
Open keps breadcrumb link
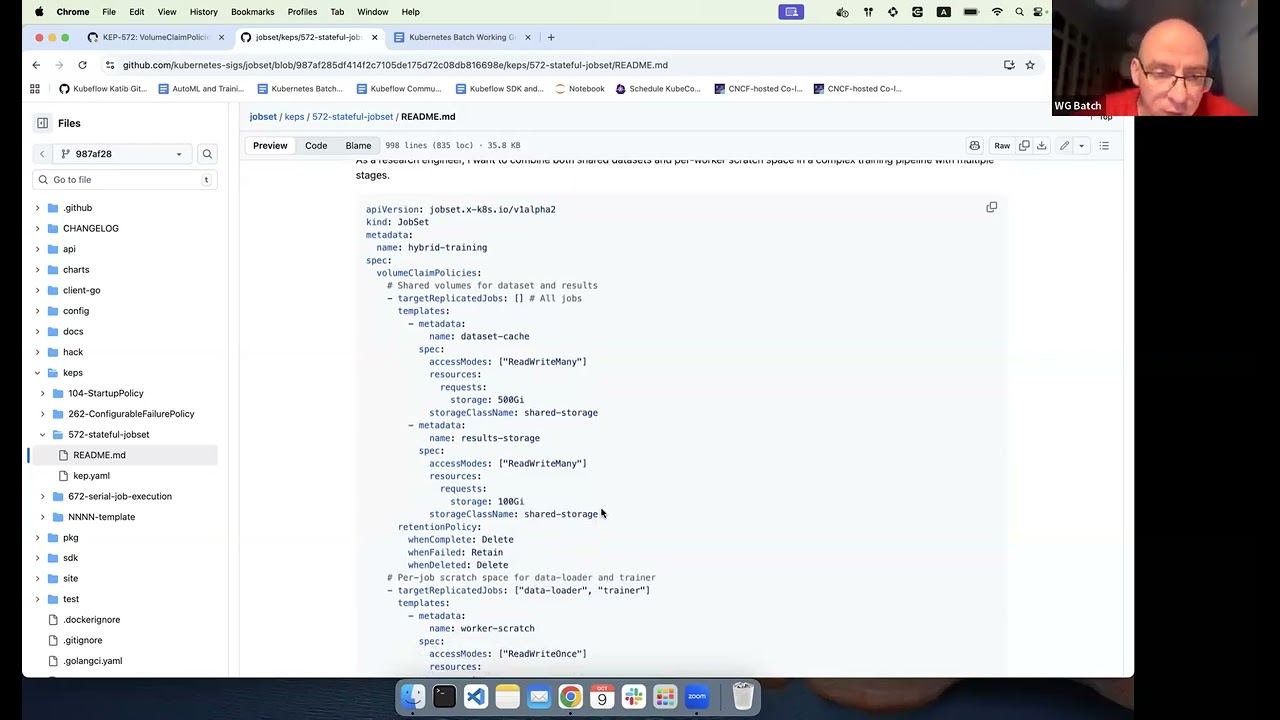pos(294,117)
